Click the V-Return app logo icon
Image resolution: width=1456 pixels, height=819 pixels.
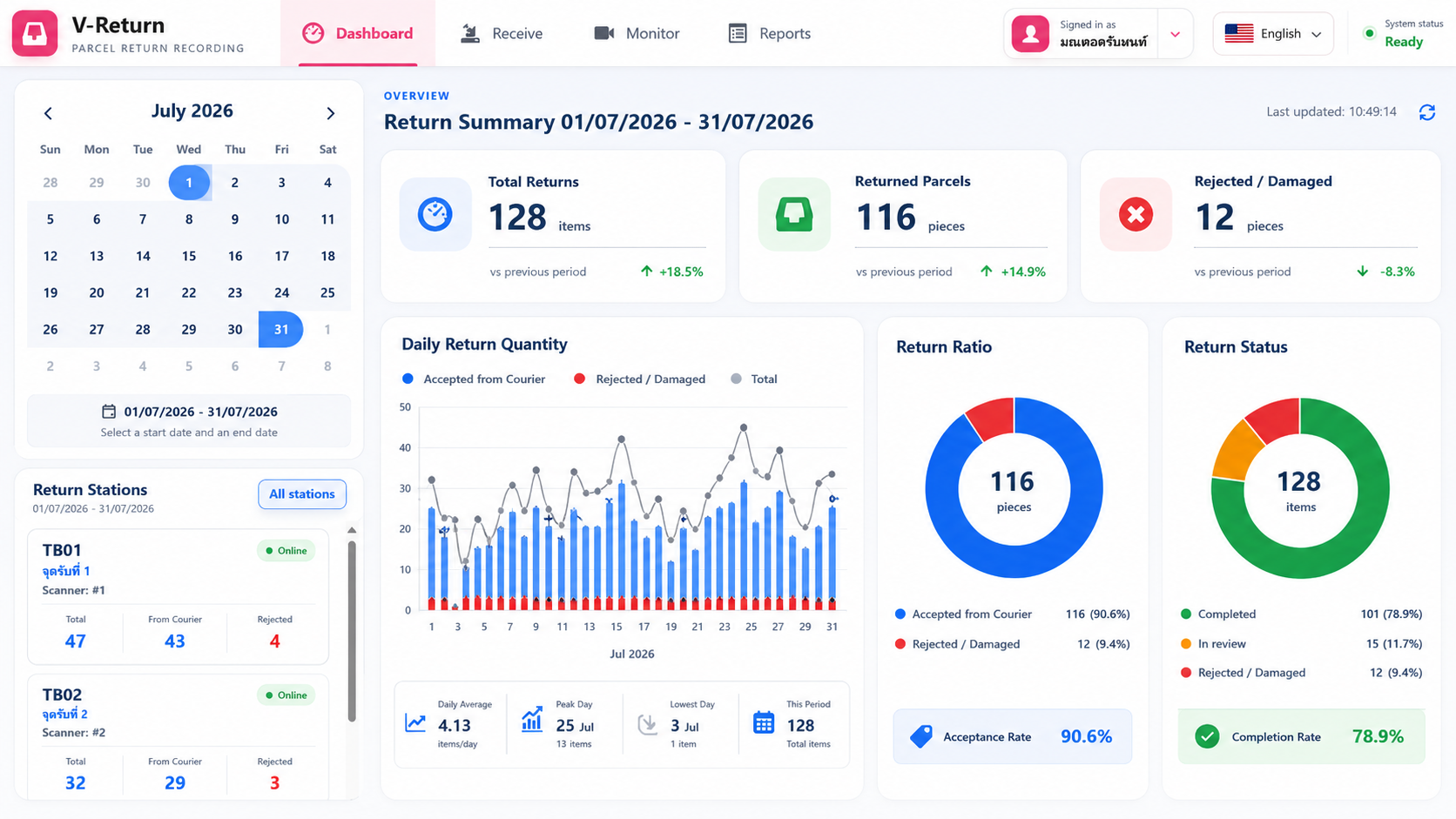point(35,33)
